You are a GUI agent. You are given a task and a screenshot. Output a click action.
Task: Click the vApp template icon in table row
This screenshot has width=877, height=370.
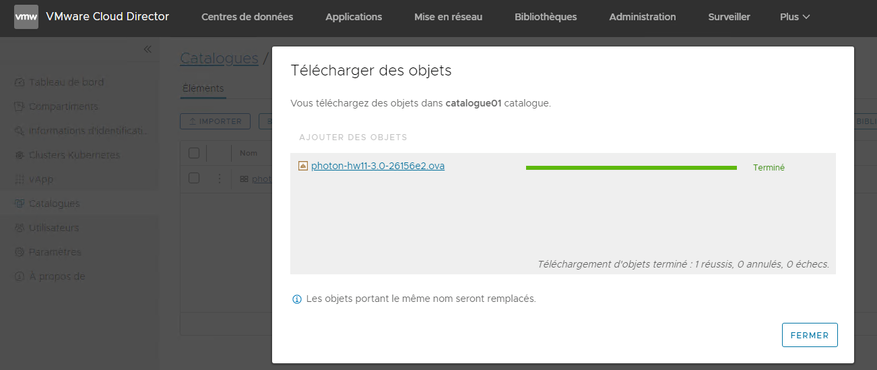pyautogui.click(x=244, y=179)
